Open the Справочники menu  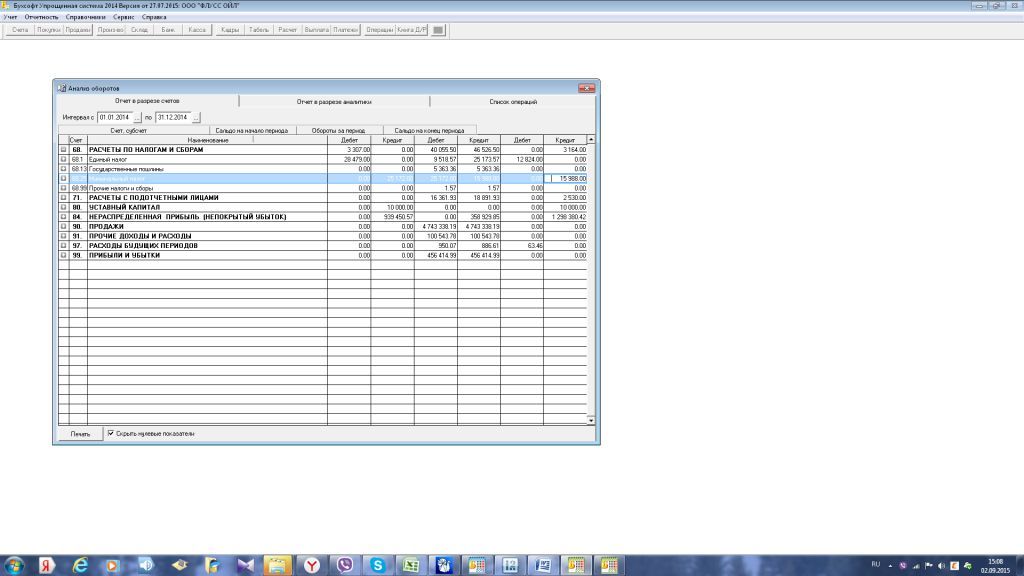pos(85,18)
